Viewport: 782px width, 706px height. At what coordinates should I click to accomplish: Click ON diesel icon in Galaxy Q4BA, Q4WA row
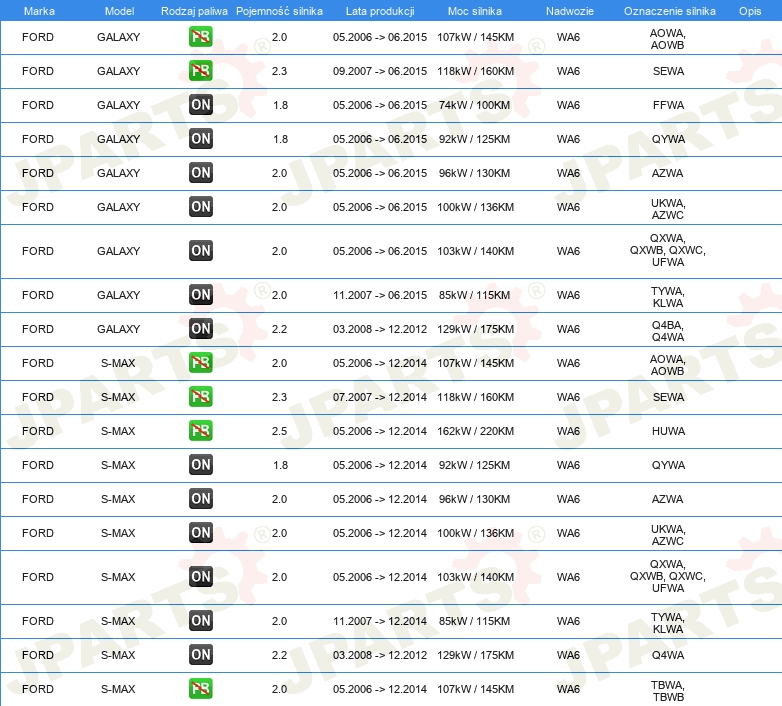200,329
